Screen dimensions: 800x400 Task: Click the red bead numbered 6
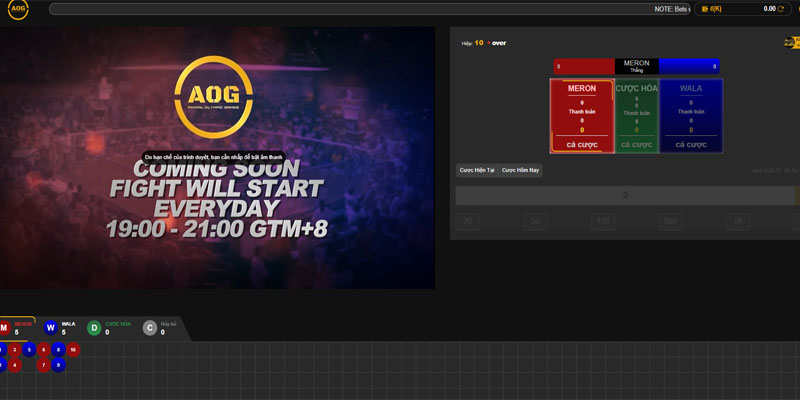coord(43,350)
